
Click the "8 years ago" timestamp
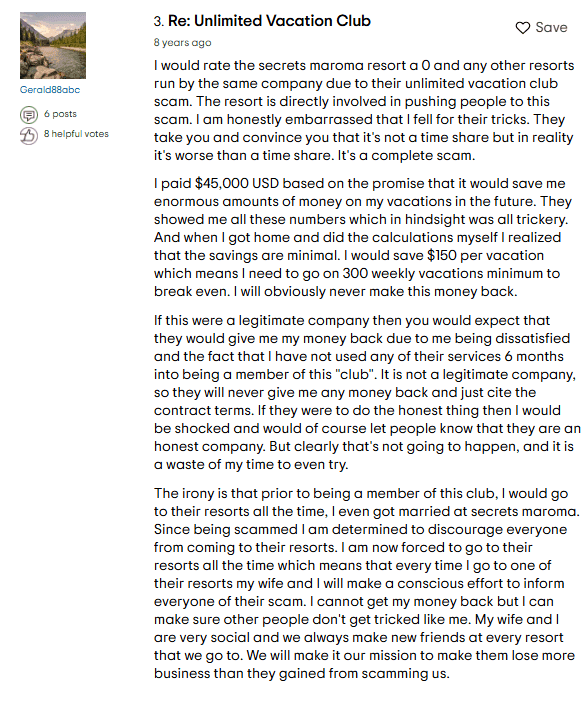click(182, 43)
